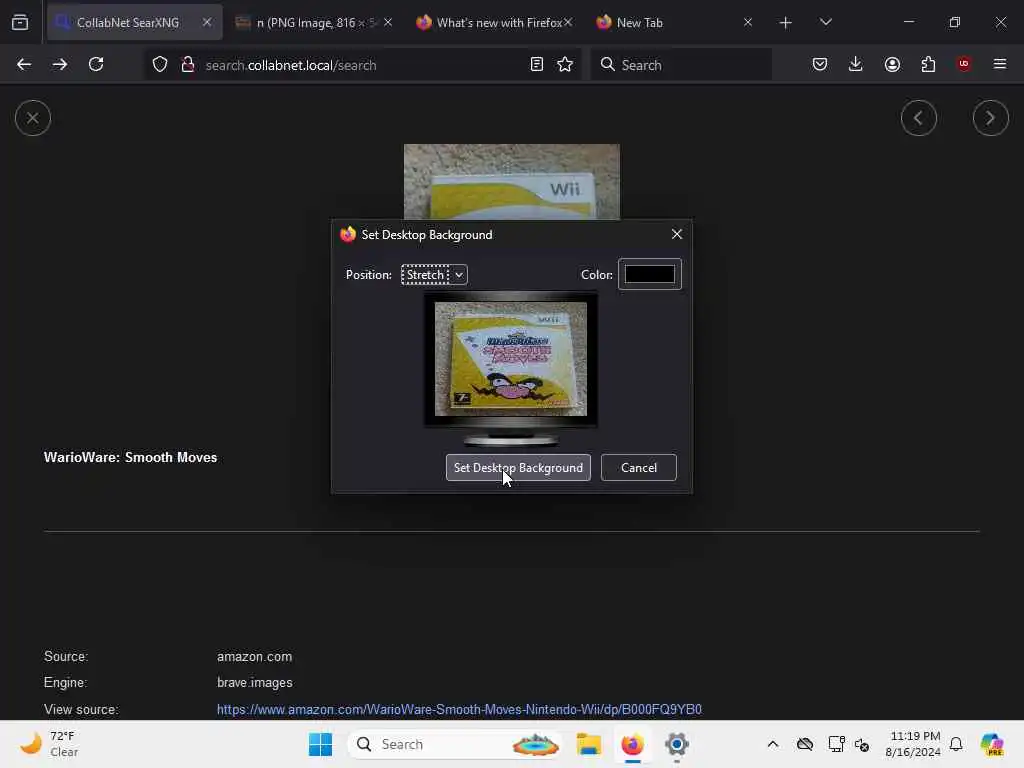Click the WarioWare: Smooth Moves title
Image resolution: width=1024 pixels, height=768 pixels.
pos(130,458)
